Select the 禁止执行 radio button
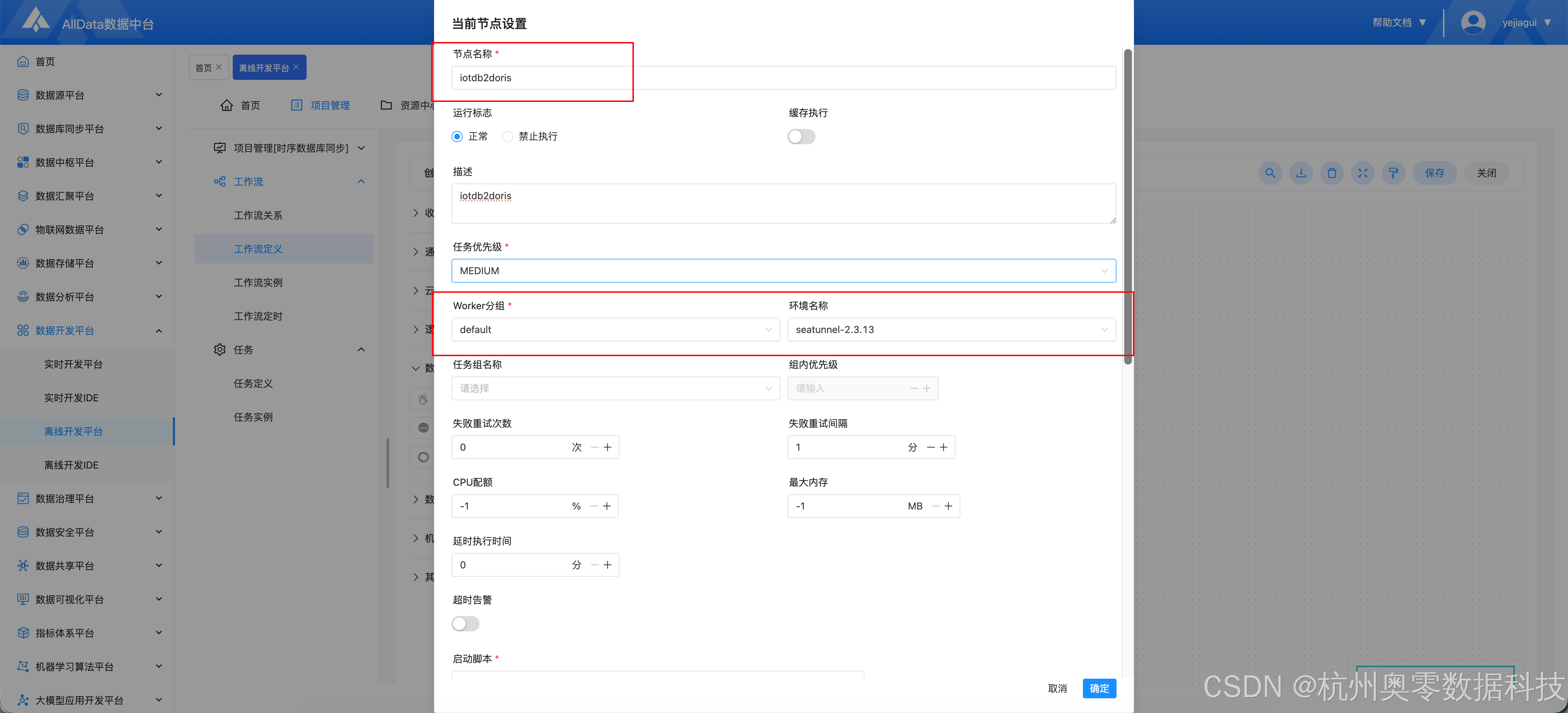Image resolution: width=1568 pixels, height=713 pixels. click(x=507, y=136)
